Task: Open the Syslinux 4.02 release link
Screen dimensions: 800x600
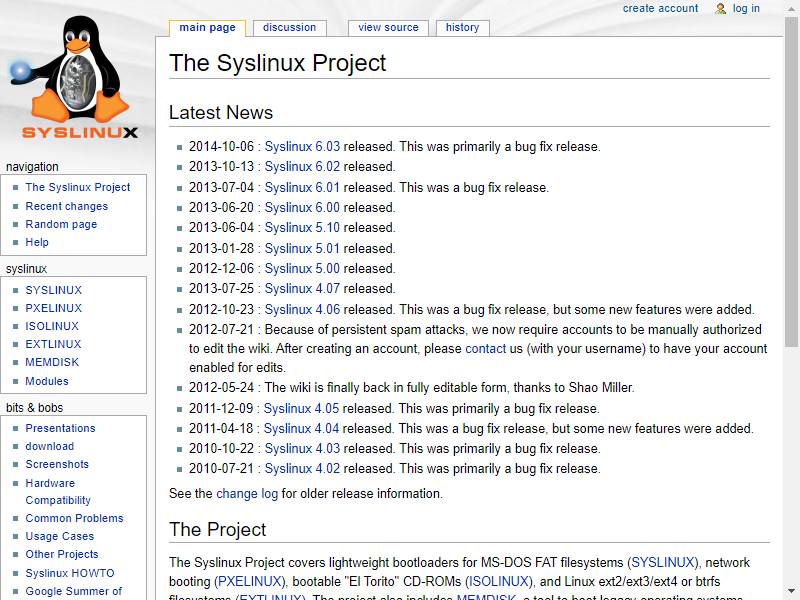Action: 302,468
